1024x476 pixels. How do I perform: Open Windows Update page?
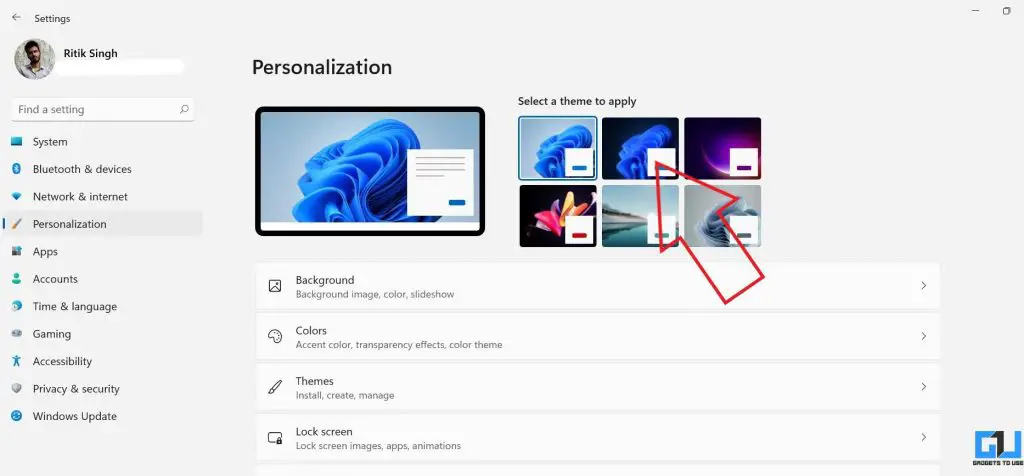(74, 416)
